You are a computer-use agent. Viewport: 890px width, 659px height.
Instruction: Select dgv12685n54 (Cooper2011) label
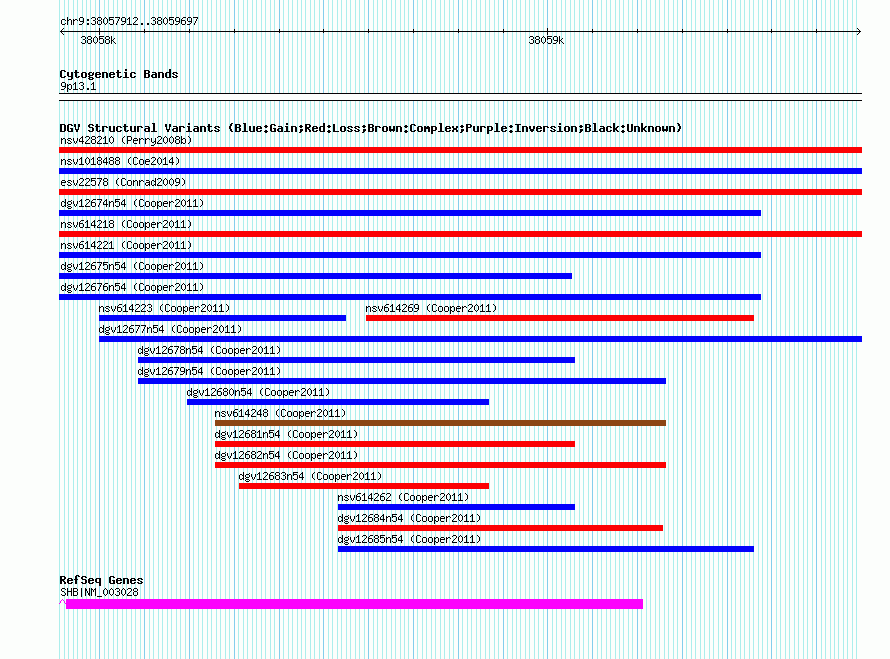tap(409, 539)
